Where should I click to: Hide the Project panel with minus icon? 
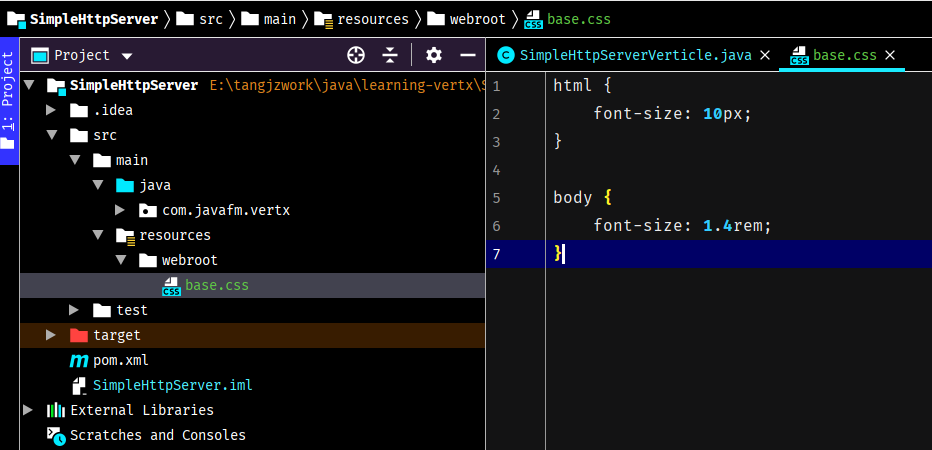coord(467,55)
